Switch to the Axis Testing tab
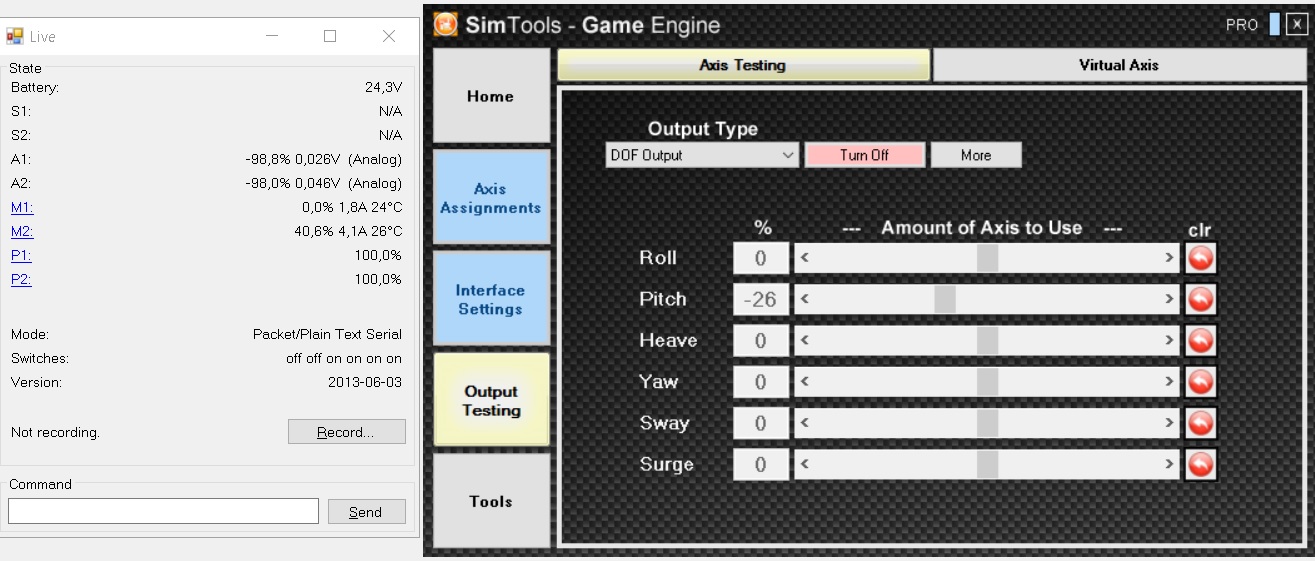This screenshot has height=561, width=1315. click(x=743, y=65)
